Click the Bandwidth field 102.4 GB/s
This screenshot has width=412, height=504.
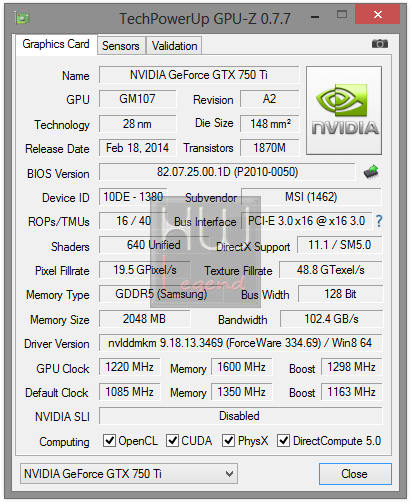click(x=331, y=319)
